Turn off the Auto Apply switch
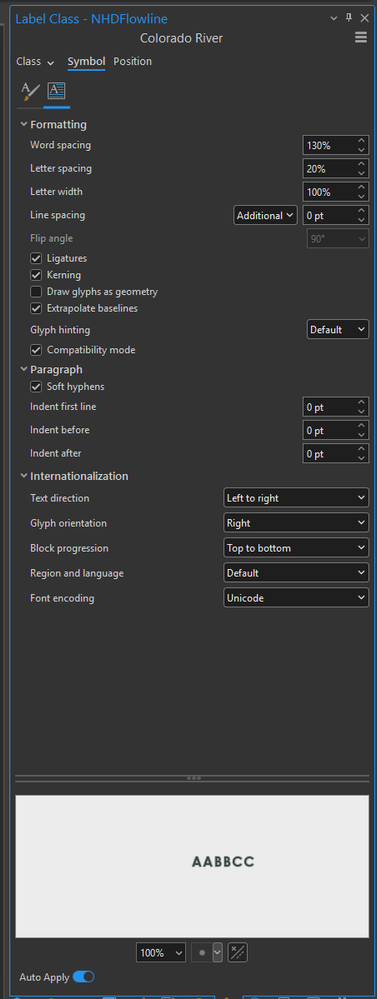This screenshot has width=377, height=999. click(83, 977)
